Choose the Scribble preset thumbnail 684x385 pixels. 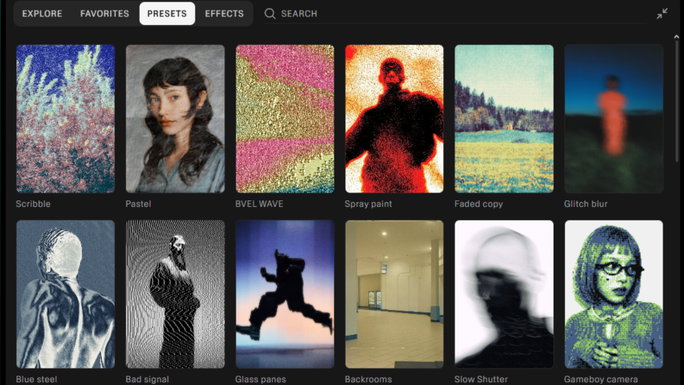tap(65, 119)
